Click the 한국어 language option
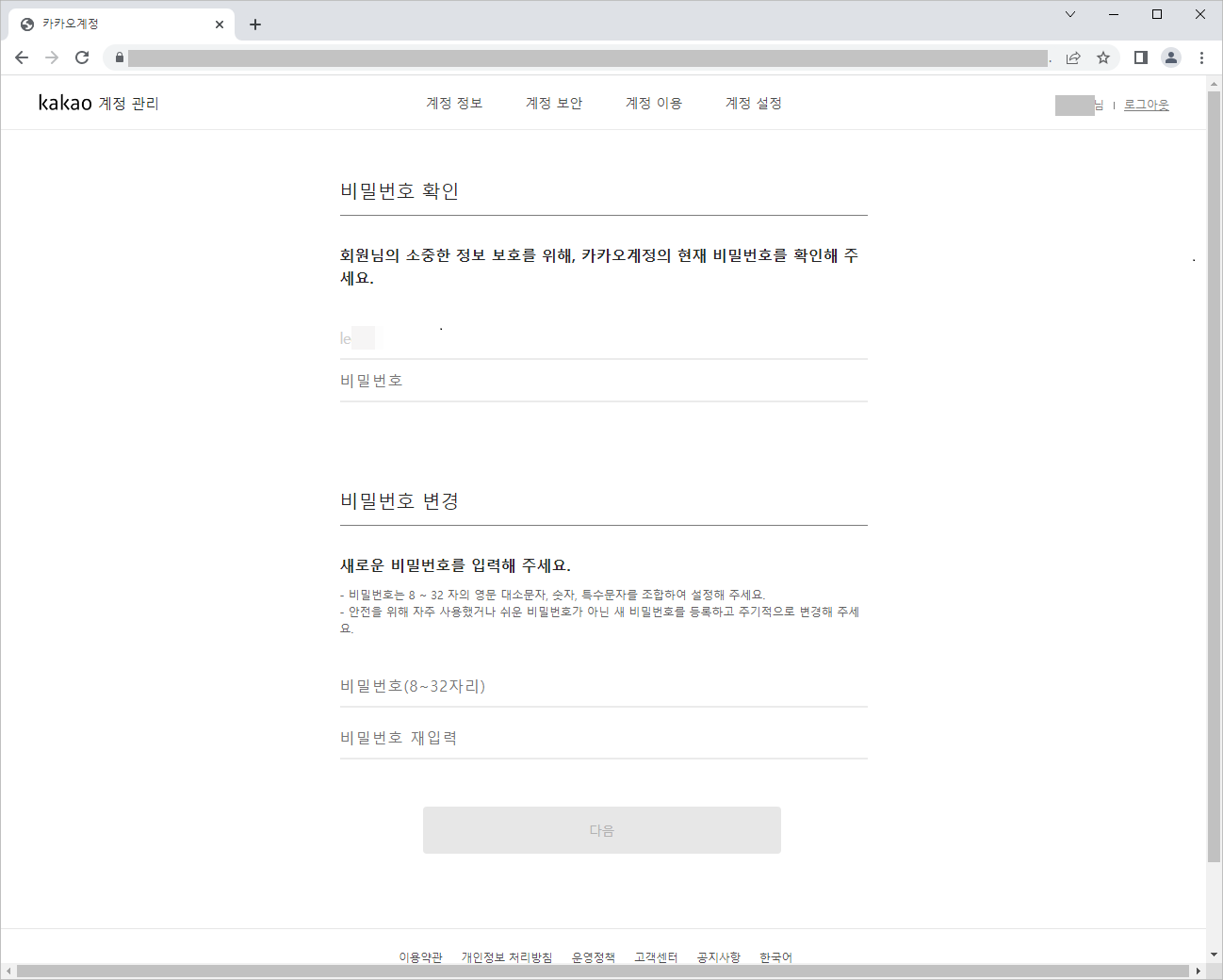Viewport: 1223px width, 980px height. 775,956
